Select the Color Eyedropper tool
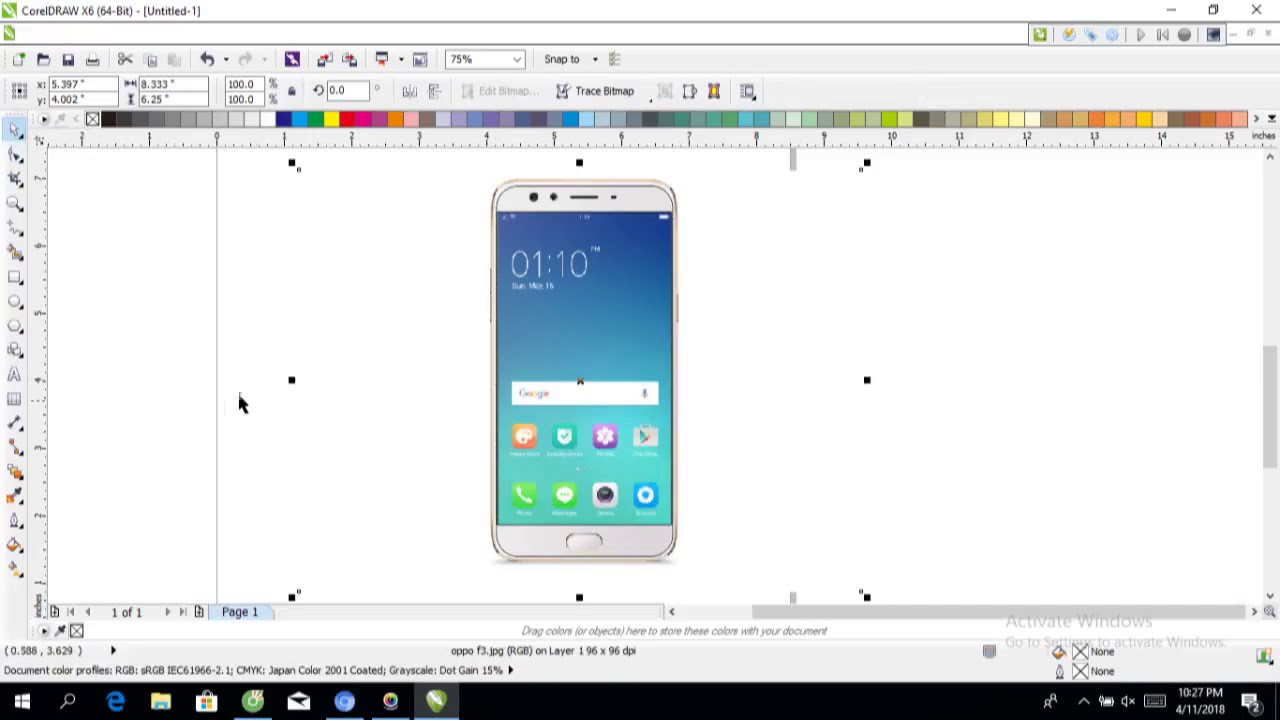The height and width of the screenshot is (720, 1280). 15,496
